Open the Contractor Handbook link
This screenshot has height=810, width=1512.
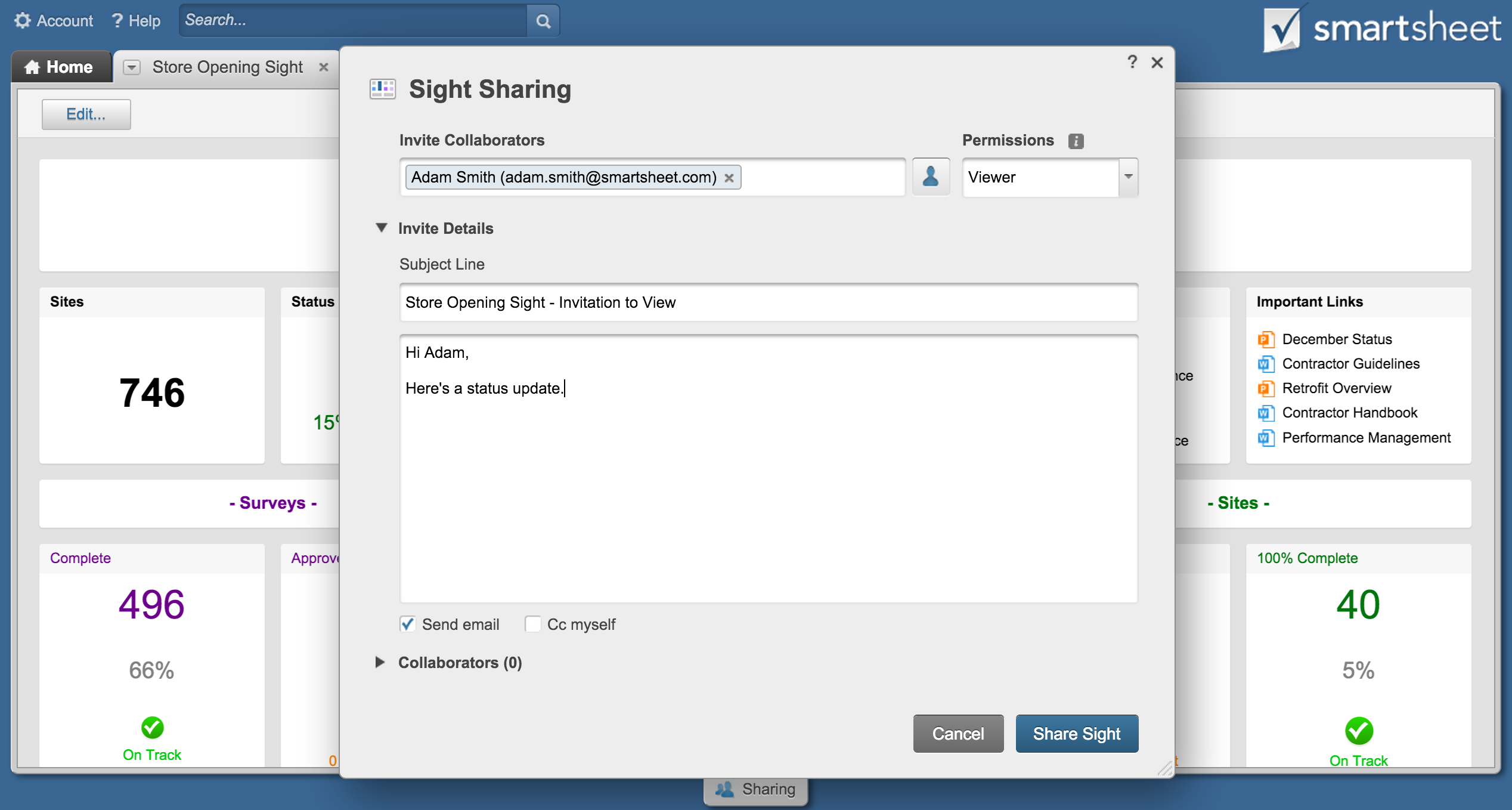[1349, 413]
